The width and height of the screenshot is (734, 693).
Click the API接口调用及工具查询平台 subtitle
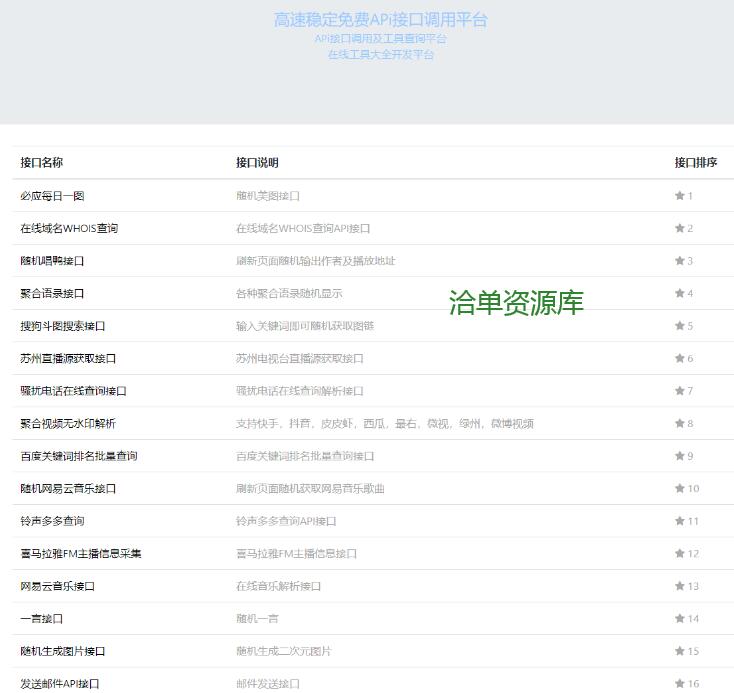381,38
